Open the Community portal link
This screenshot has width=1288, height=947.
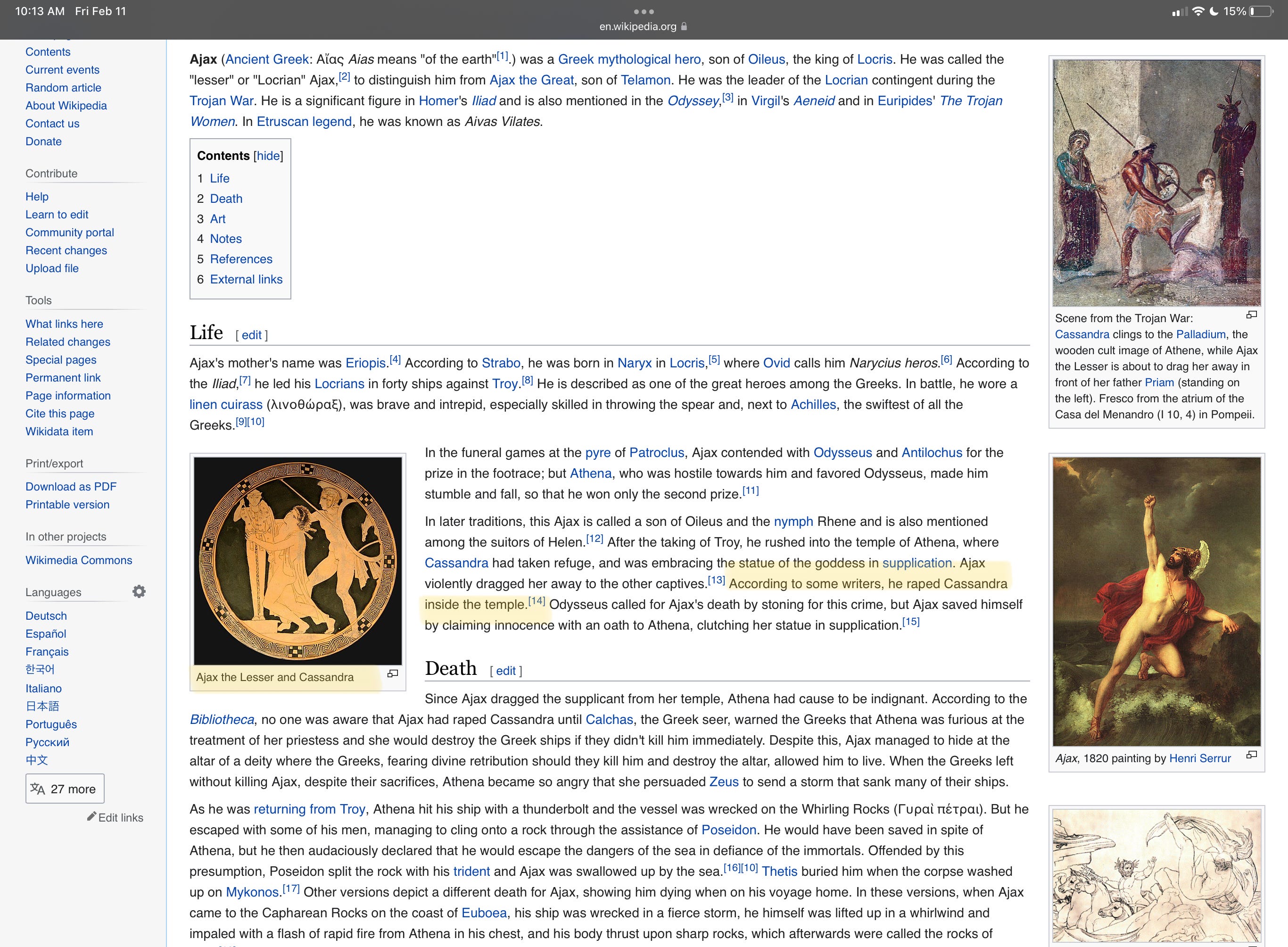(69, 233)
